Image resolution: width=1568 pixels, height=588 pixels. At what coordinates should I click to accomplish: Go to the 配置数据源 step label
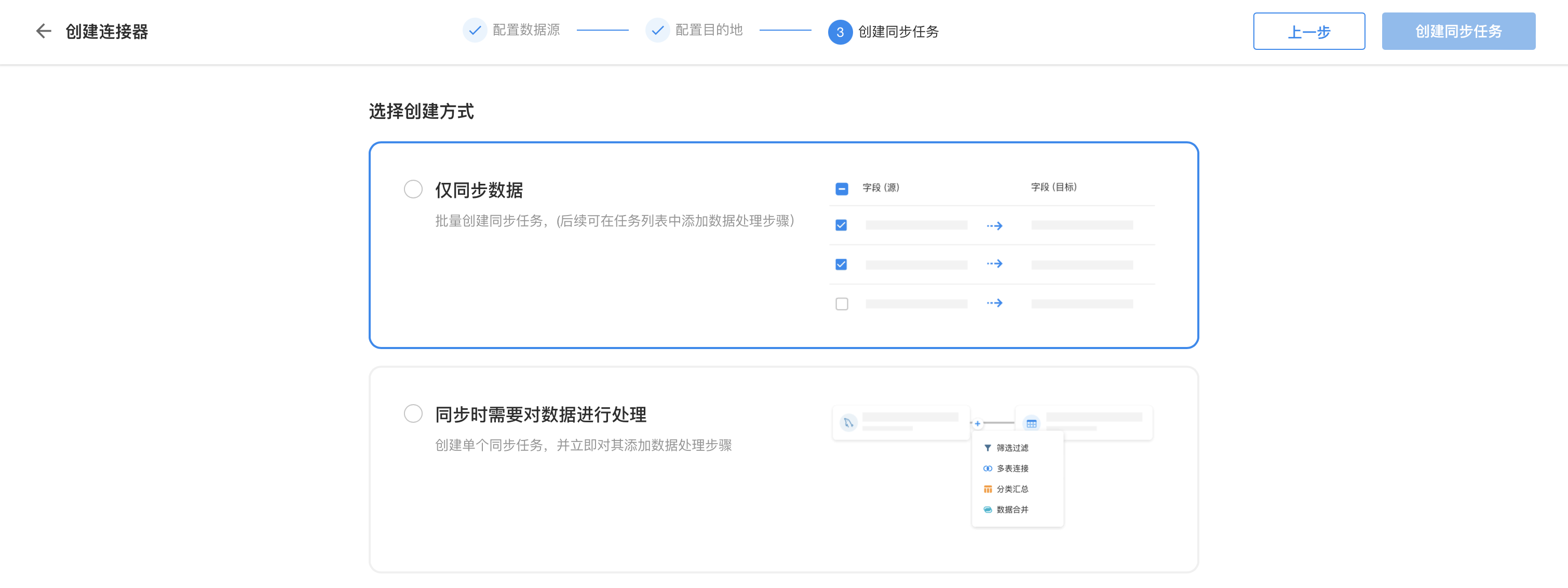coord(526,30)
